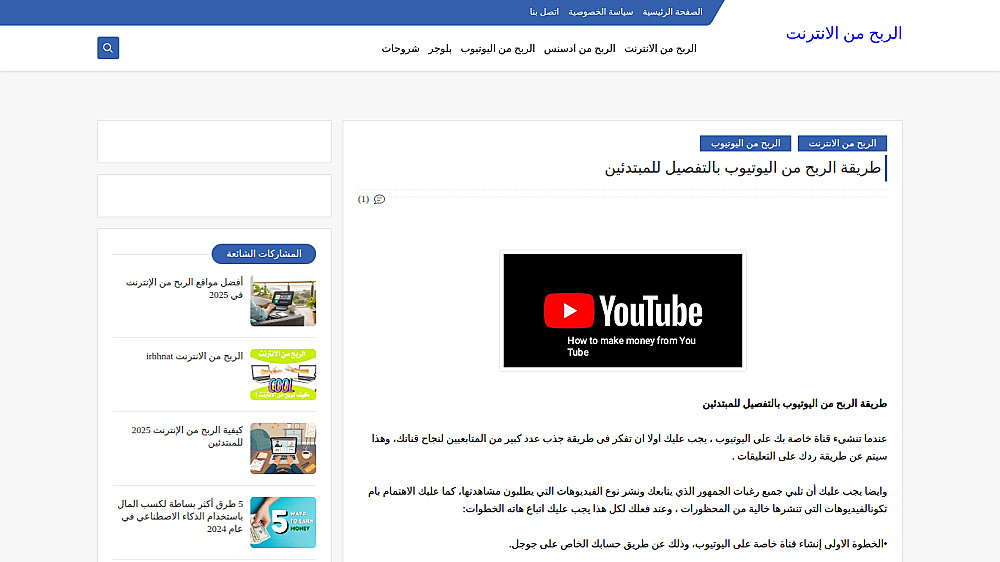Open اتصل بنا link
The height and width of the screenshot is (562, 1000).
[544, 12]
